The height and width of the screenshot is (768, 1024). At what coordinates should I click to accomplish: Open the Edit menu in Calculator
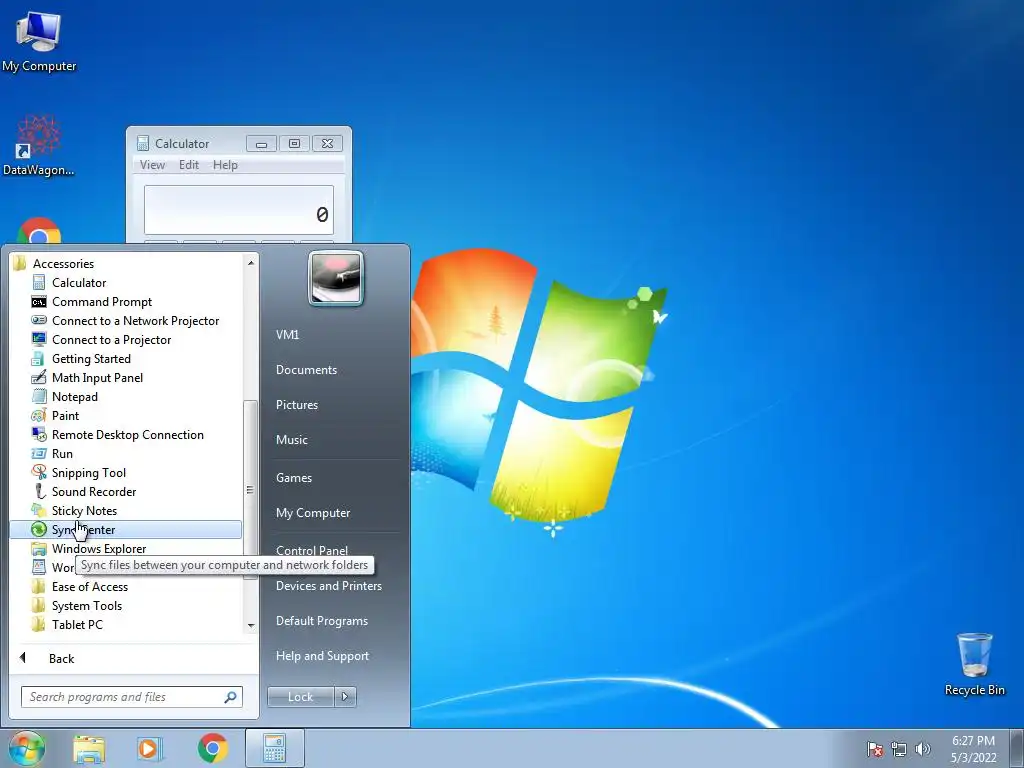189,165
